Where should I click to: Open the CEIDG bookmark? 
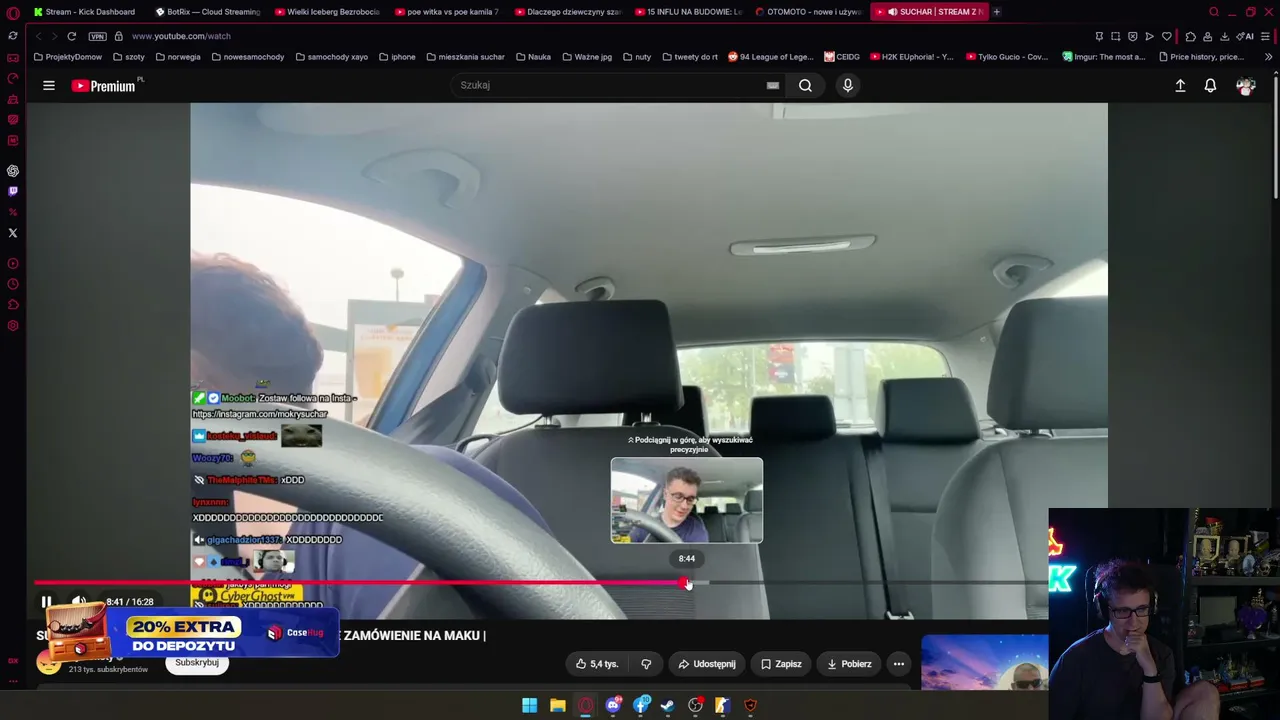(841, 57)
